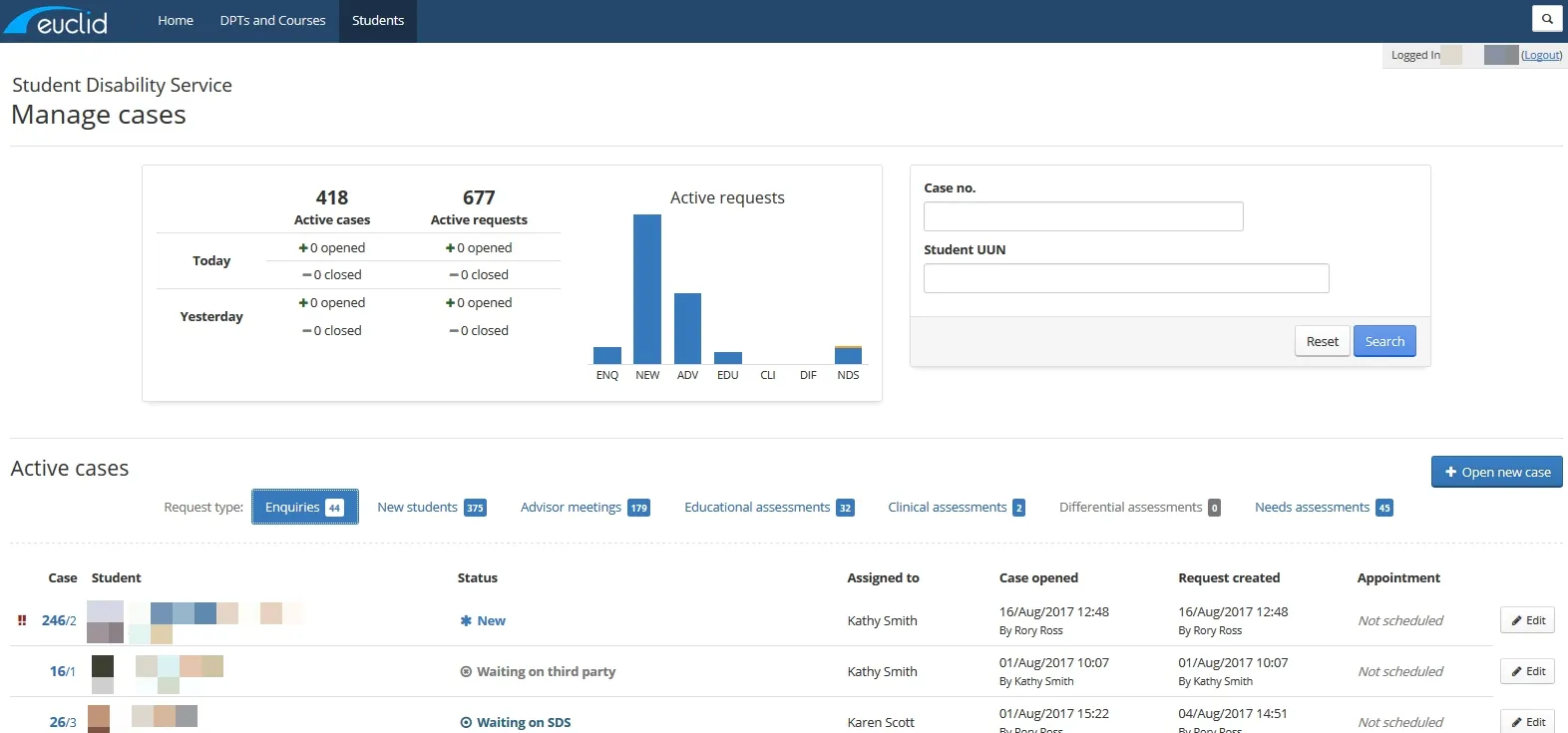Image resolution: width=1568 pixels, height=733 pixels.
Task: Click Karen Scott assignee text
Action: pyautogui.click(x=881, y=722)
